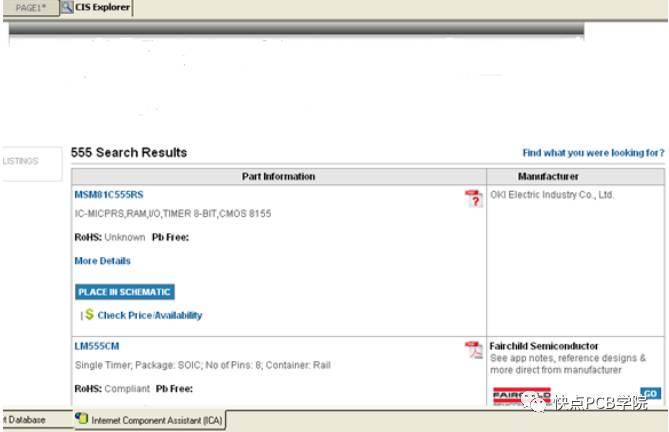
Task: Switch to the PAGE1 tab
Action: coord(31,8)
